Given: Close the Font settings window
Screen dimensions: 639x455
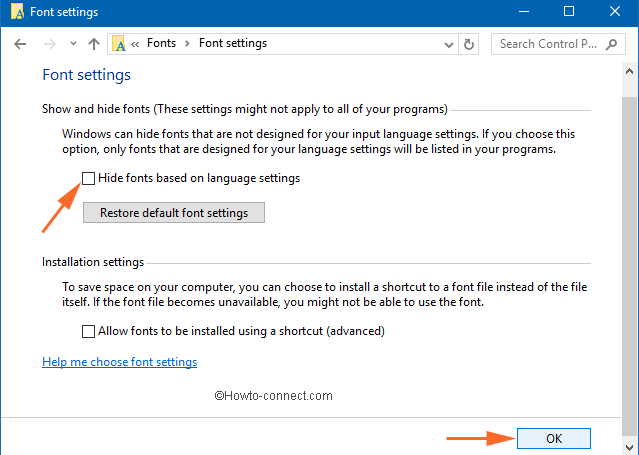Looking at the screenshot, I should click(615, 11).
